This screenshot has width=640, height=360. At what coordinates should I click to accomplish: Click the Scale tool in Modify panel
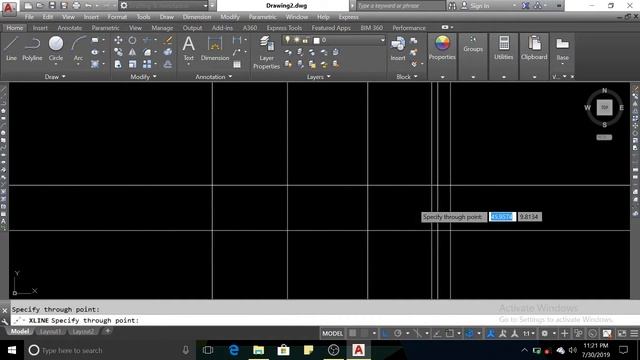132,64
